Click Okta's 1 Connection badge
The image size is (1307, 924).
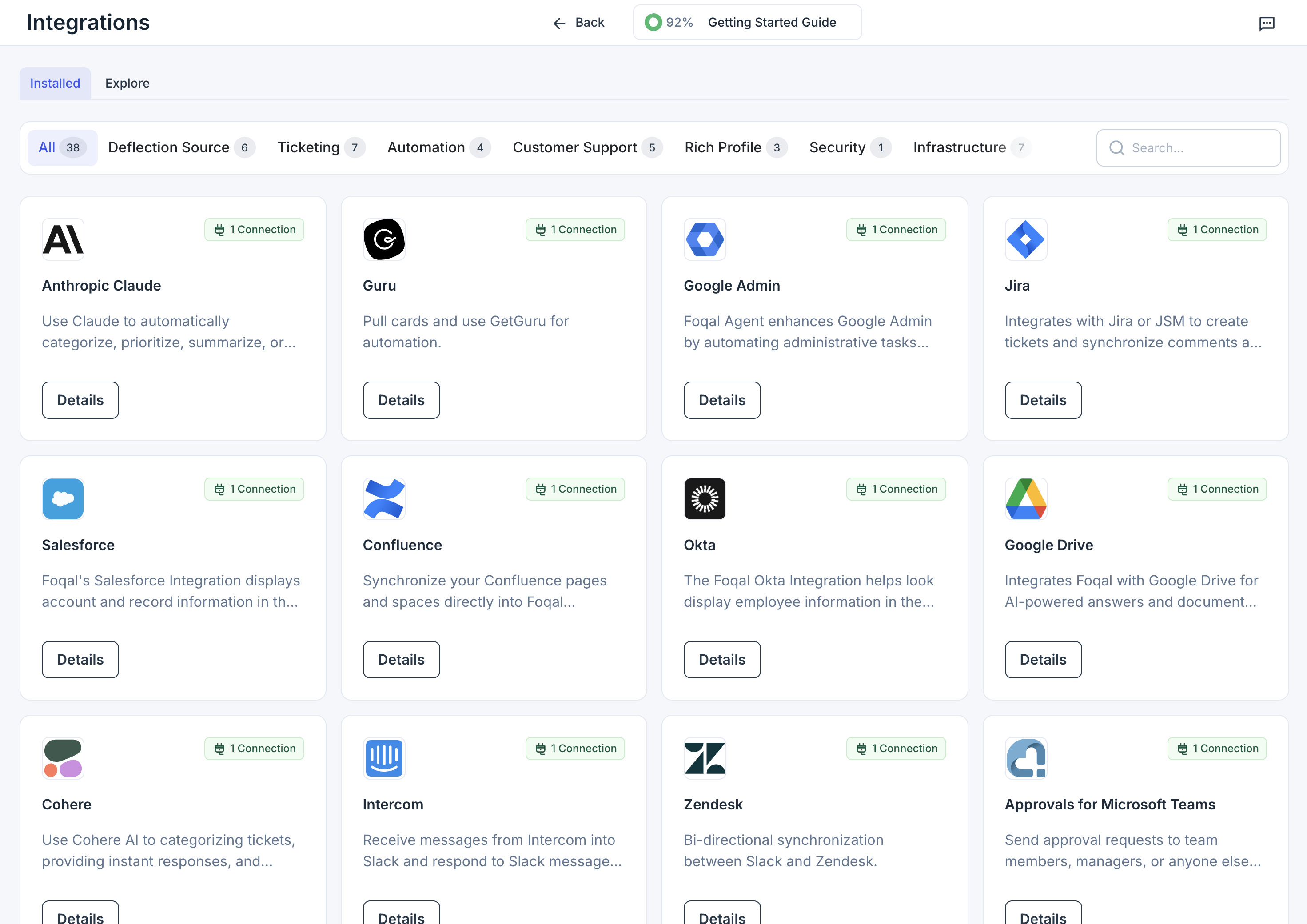(x=896, y=489)
